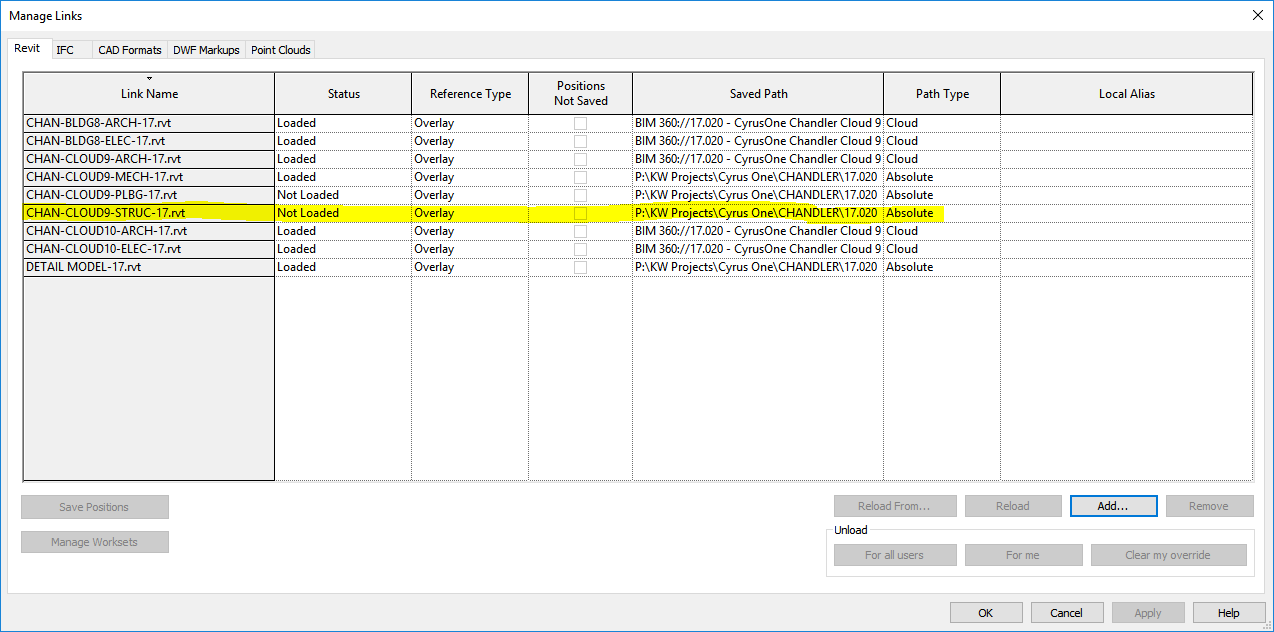Click the Saved Path column header
1274x632 pixels.
pyautogui.click(x=758, y=93)
